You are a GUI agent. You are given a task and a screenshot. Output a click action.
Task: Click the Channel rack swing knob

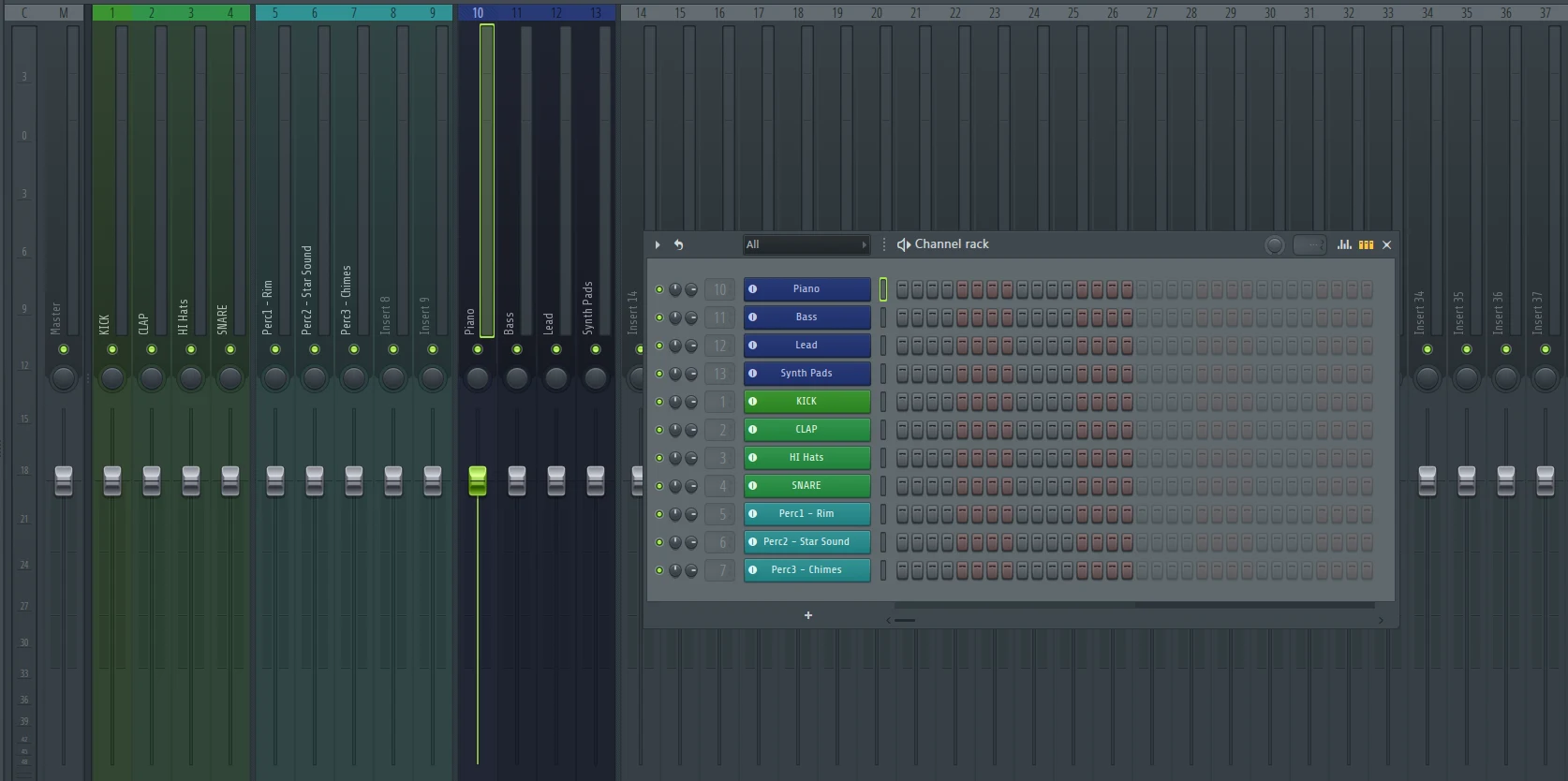tap(1274, 244)
